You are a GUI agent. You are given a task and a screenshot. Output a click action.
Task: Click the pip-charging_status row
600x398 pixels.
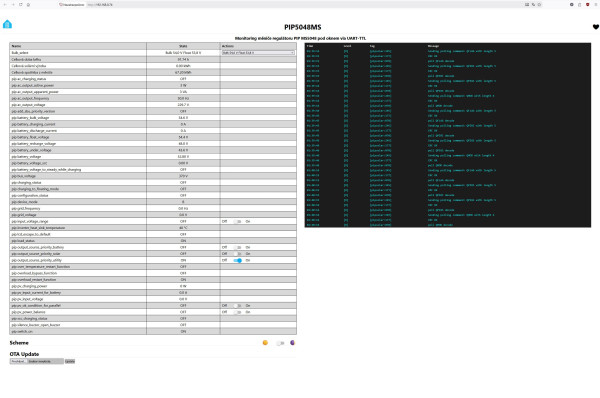point(153,183)
